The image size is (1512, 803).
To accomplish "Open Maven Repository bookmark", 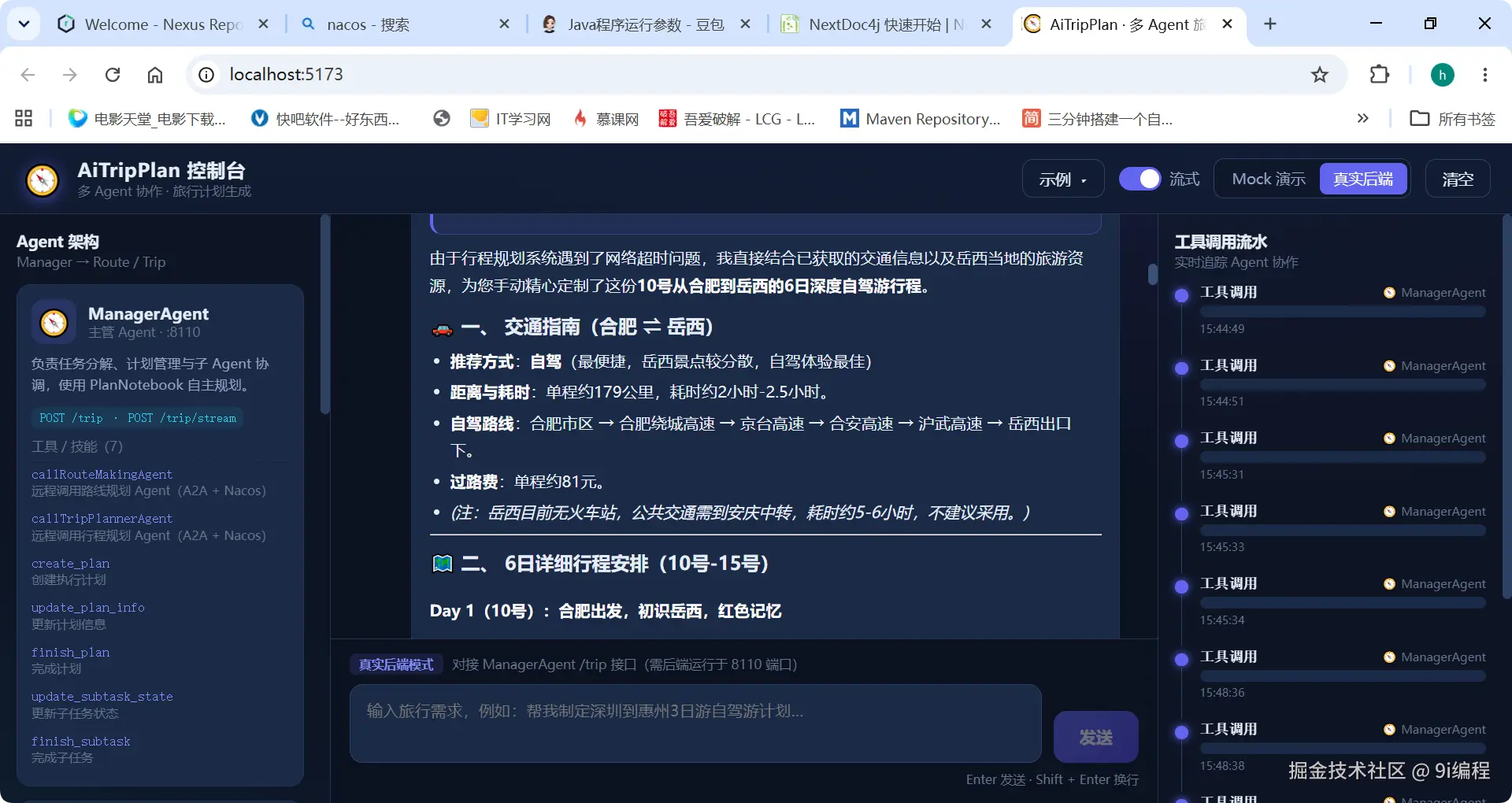I will 921,119.
